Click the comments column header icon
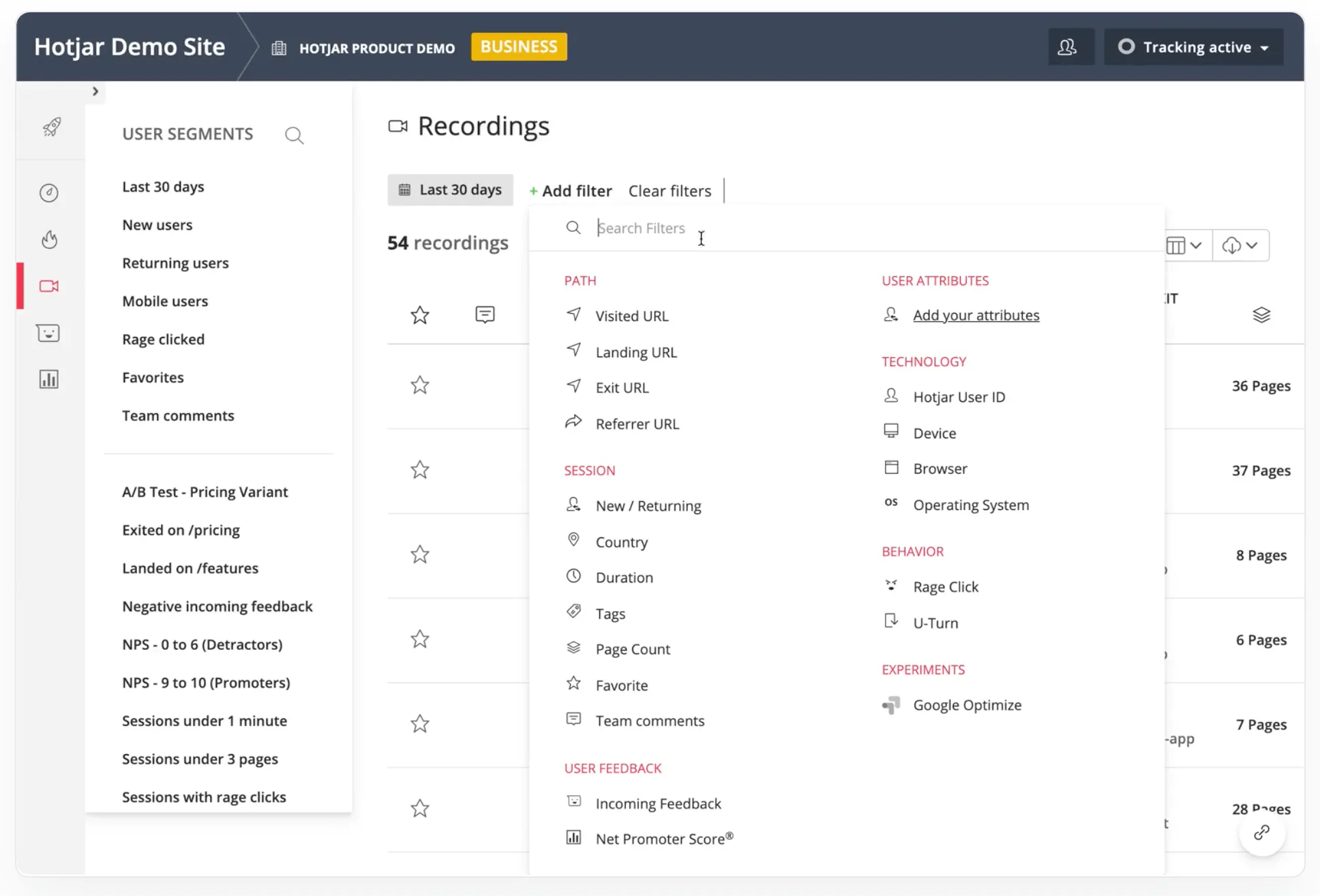The image size is (1320, 896). 485,314
